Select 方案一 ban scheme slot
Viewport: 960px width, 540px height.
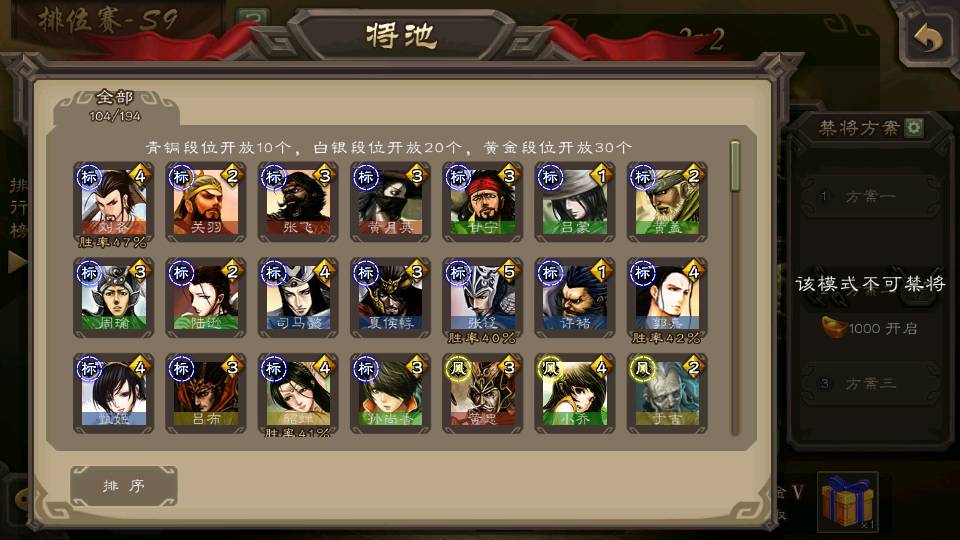(869, 197)
